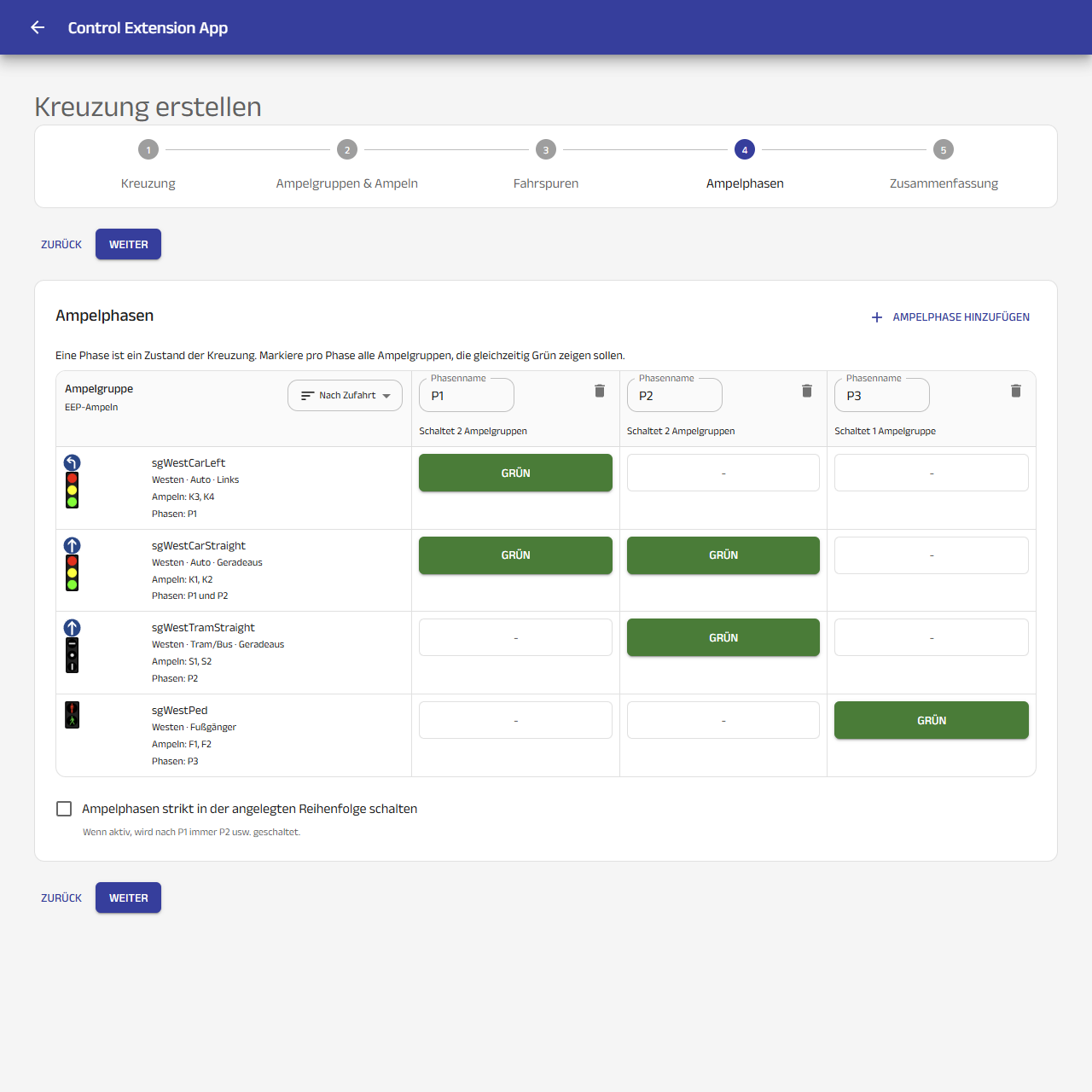The image size is (1092, 1092).
Task: Open the Nach Zufahrt sort dropdown
Action: click(x=345, y=395)
